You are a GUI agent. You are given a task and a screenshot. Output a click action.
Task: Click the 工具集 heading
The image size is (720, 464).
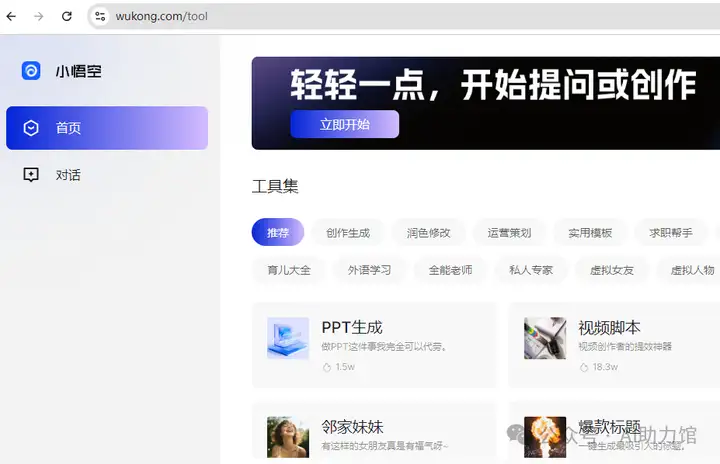tap(275, 186)
